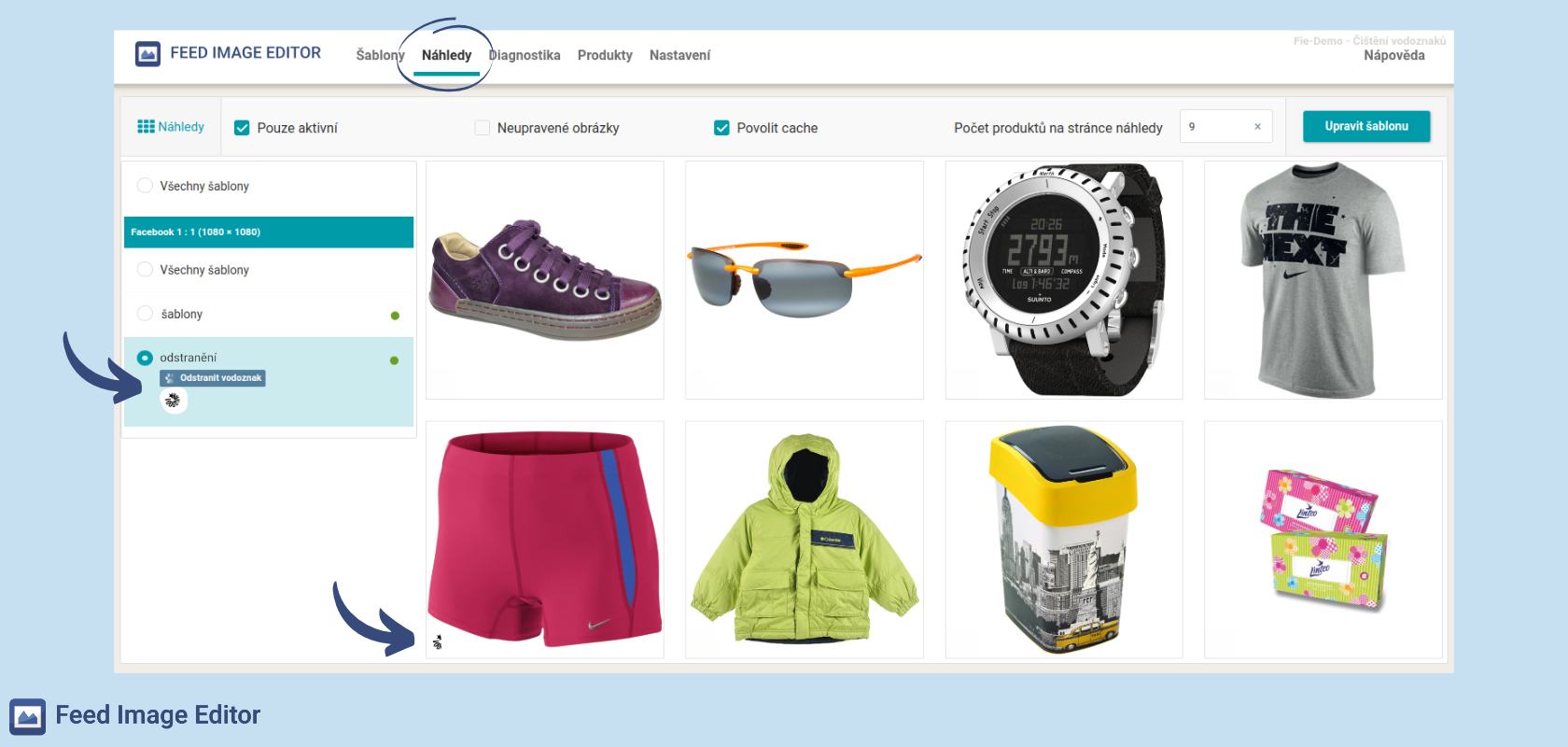Click the Feed Image Editor logo icon

click(147, 54)
